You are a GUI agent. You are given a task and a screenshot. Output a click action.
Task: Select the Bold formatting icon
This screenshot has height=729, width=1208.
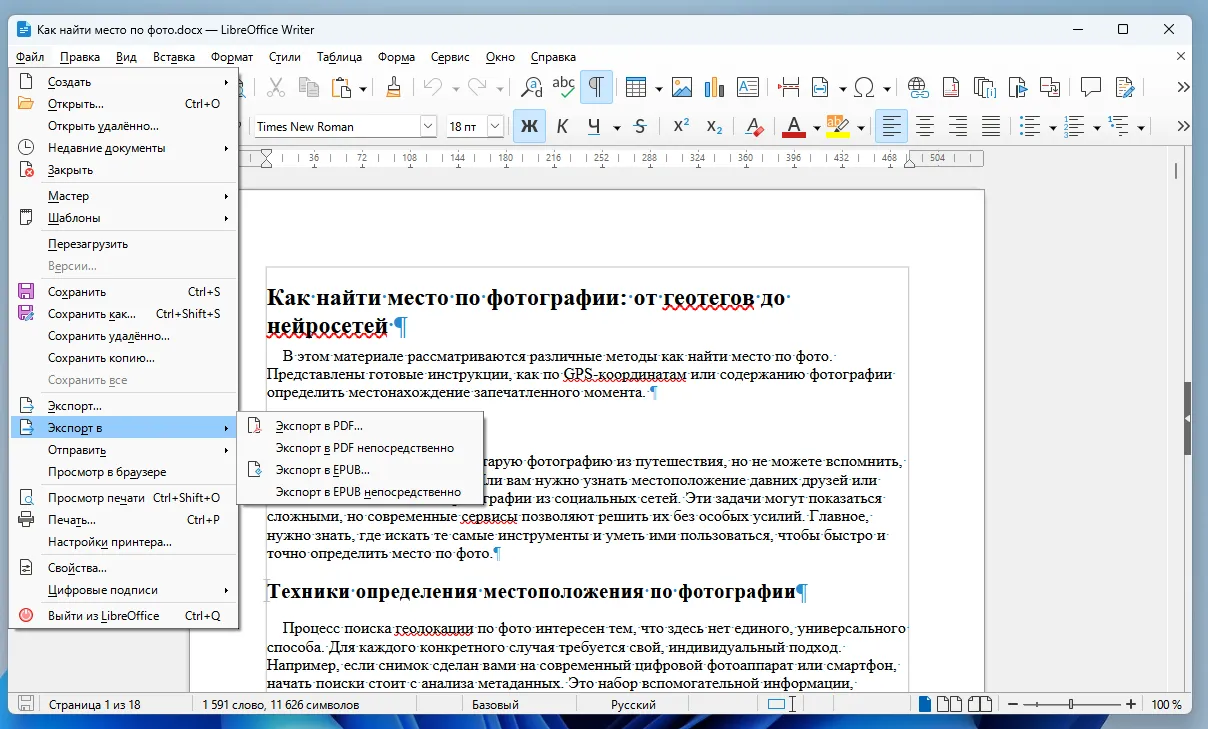[x=529, y=127]
